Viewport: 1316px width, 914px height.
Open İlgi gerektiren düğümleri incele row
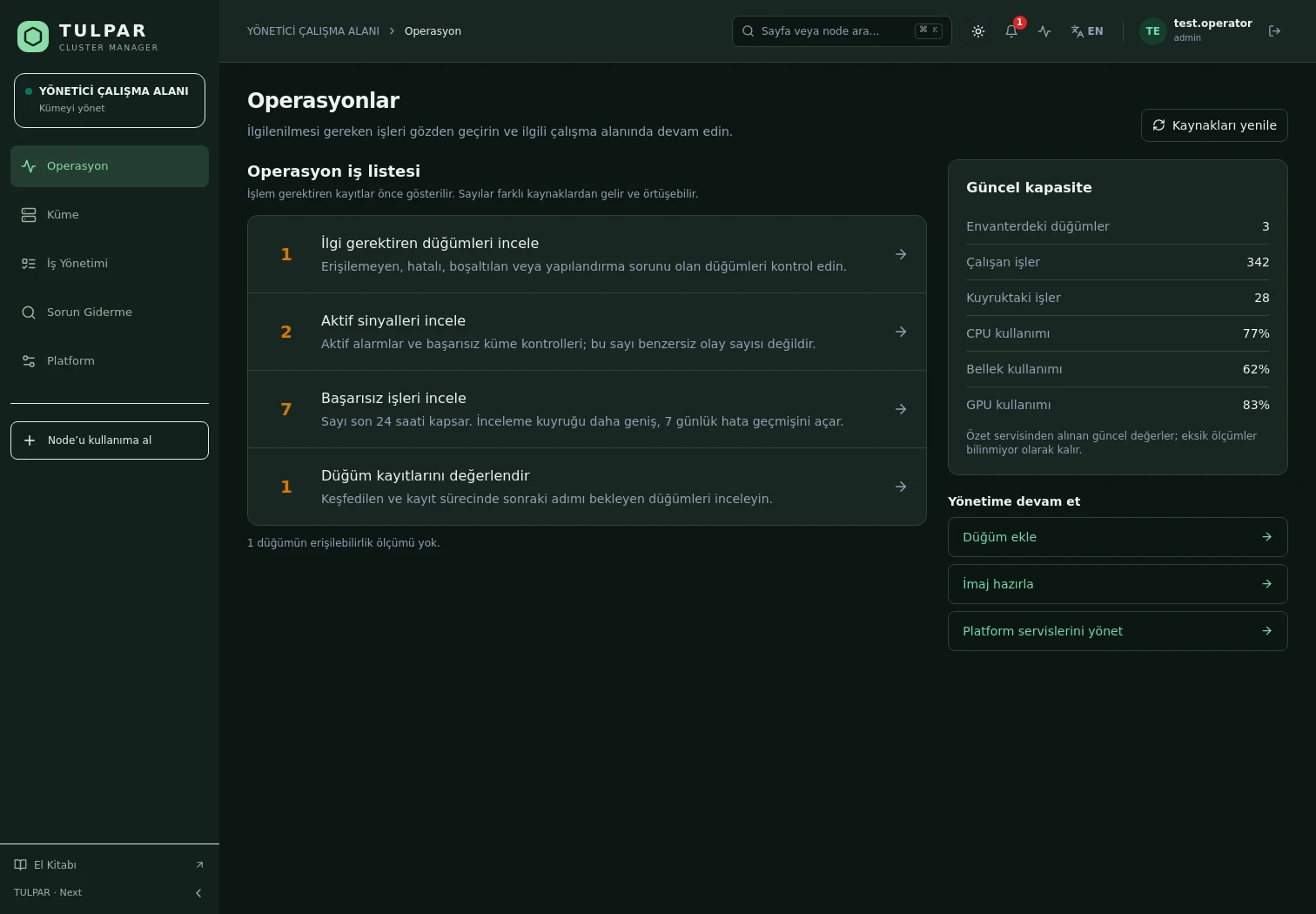(x=587, y=254)
